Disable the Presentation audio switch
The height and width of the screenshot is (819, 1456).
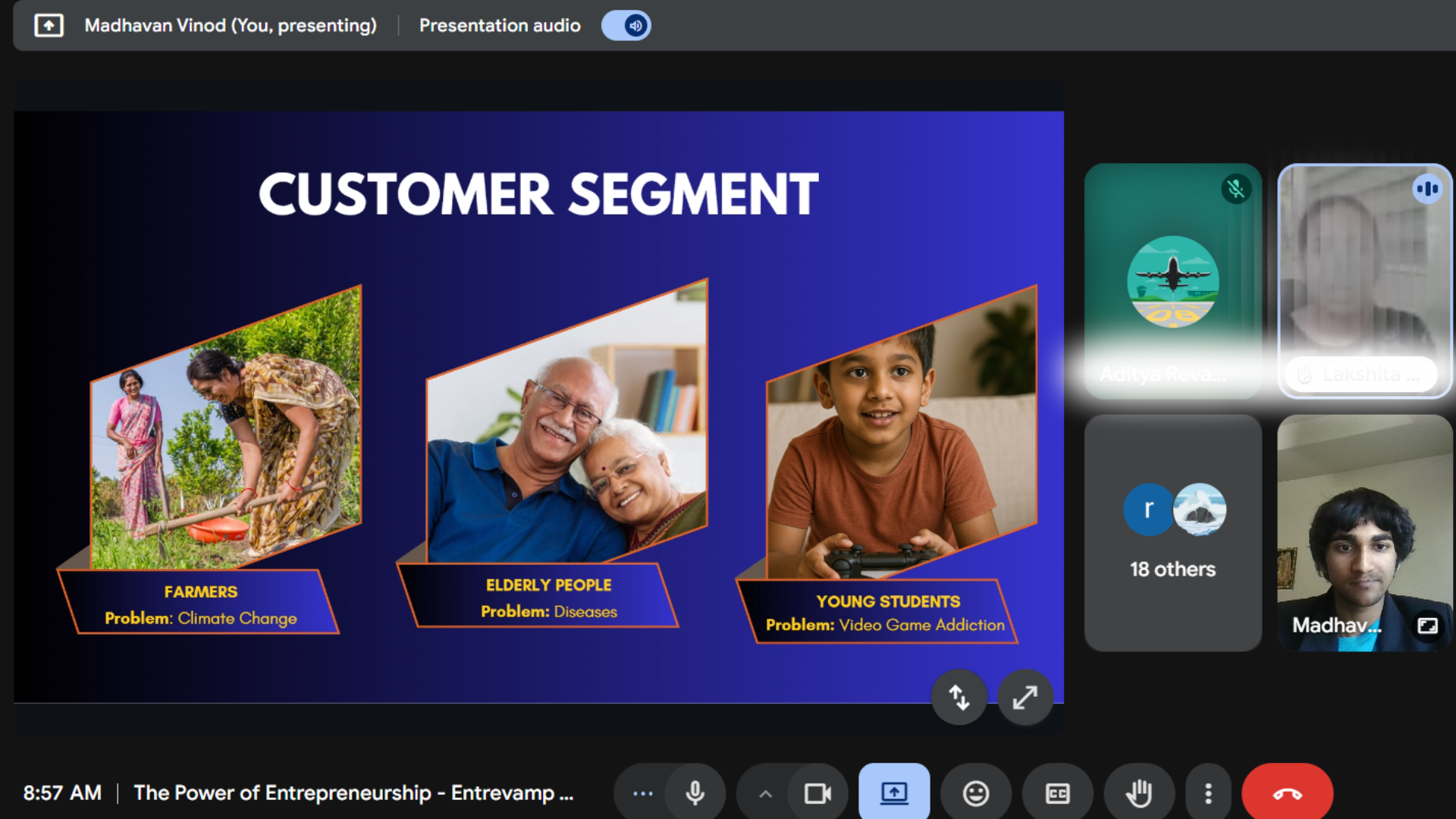coord(626,25)
